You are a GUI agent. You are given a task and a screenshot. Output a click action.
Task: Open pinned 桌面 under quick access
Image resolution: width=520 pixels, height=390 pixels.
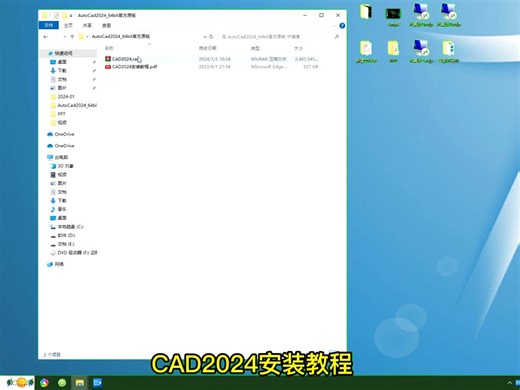pos(62,62)
